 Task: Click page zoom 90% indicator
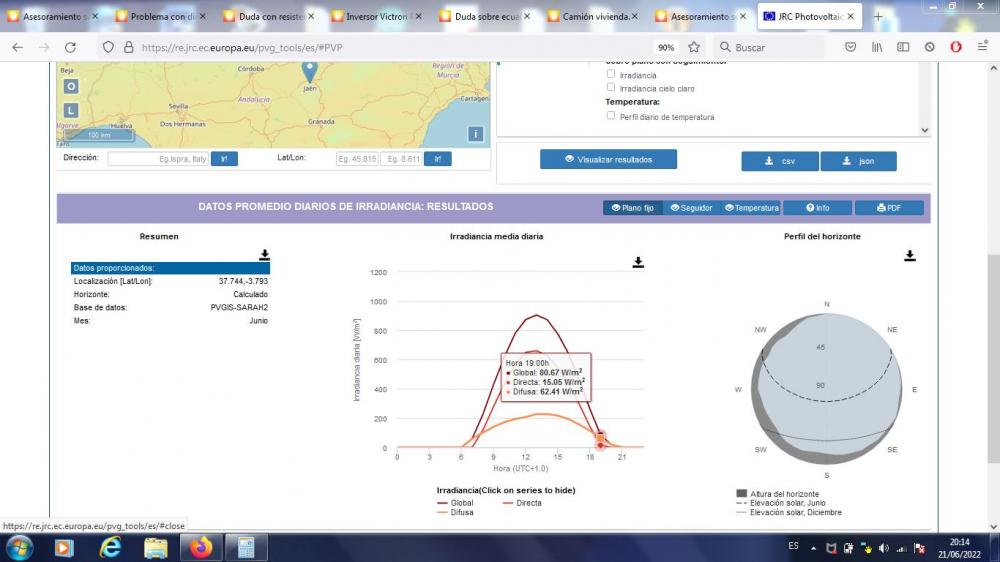666,48
